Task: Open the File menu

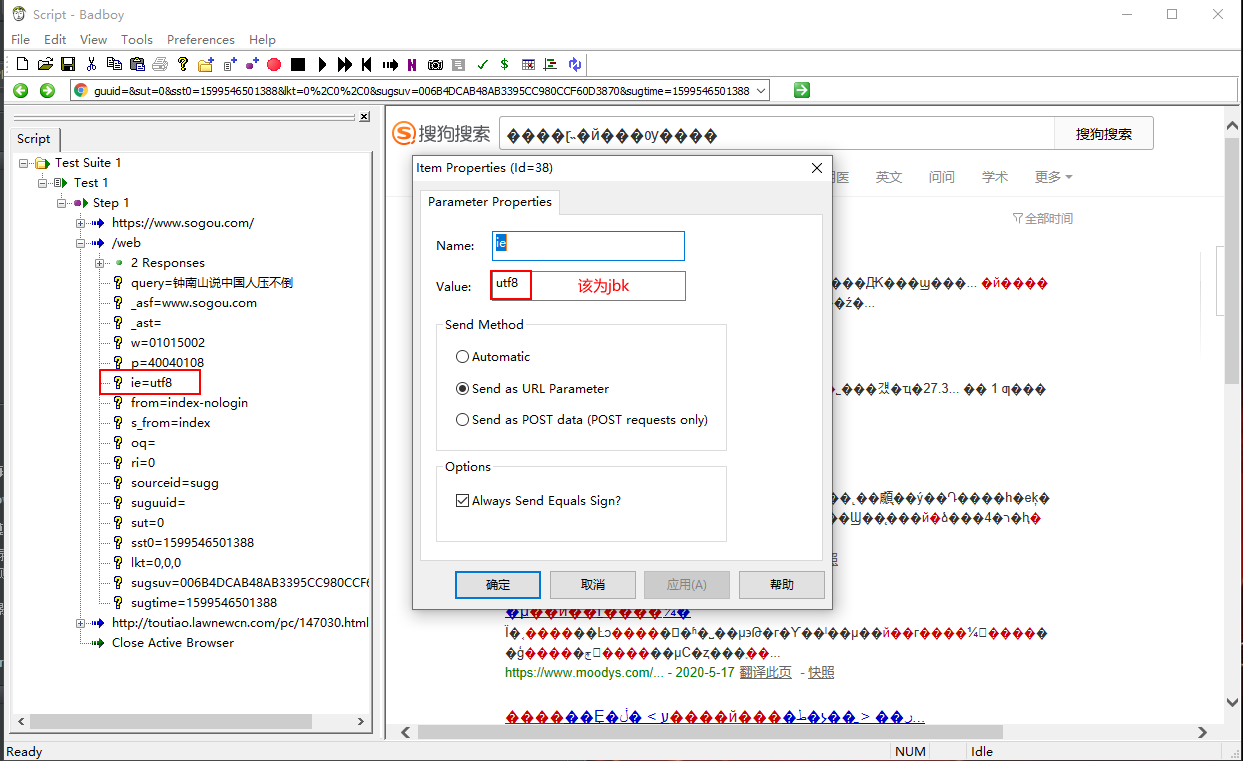Action: pos(20,39)
